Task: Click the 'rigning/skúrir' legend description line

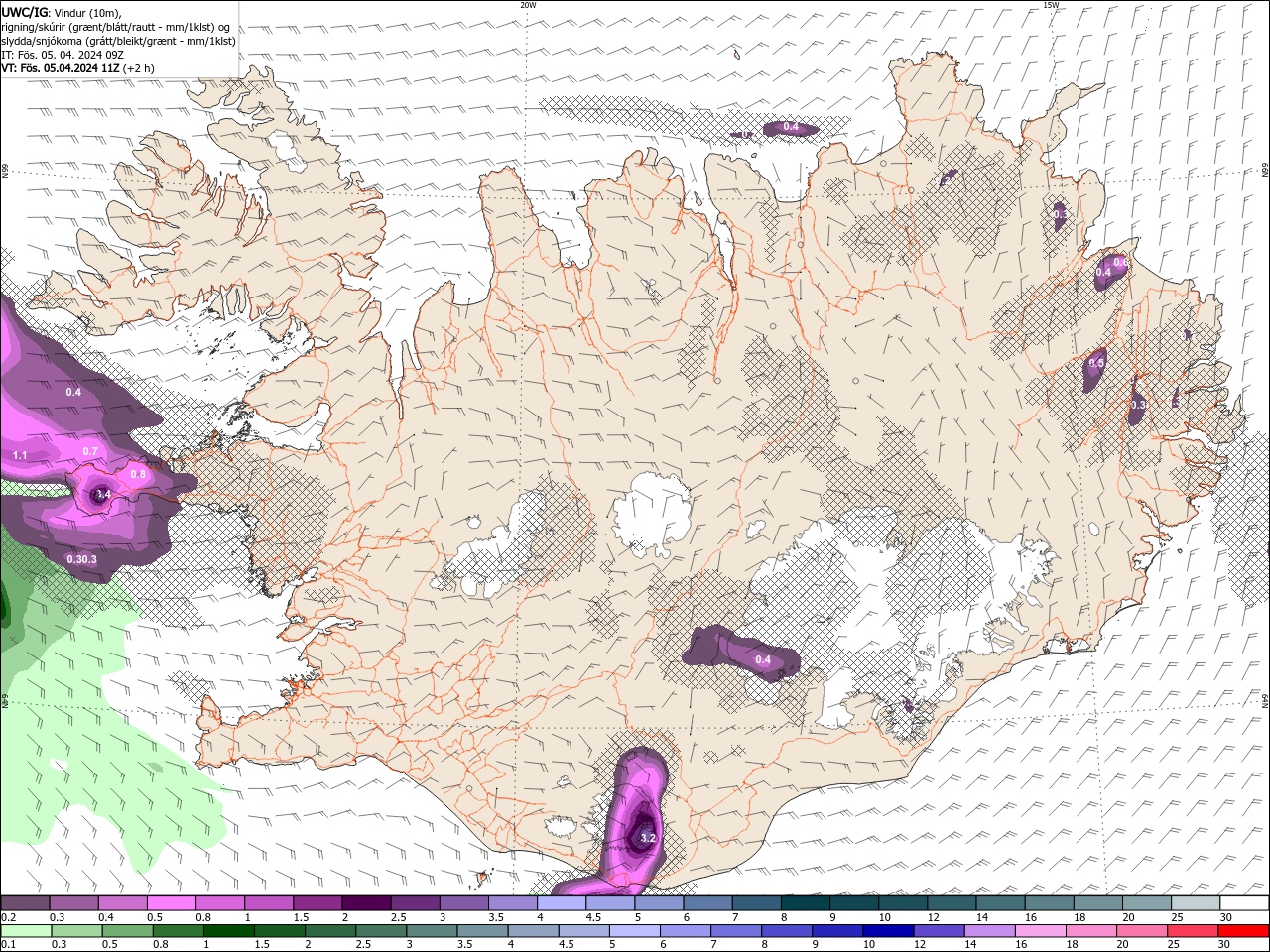Action: click(x=116, y=26)
